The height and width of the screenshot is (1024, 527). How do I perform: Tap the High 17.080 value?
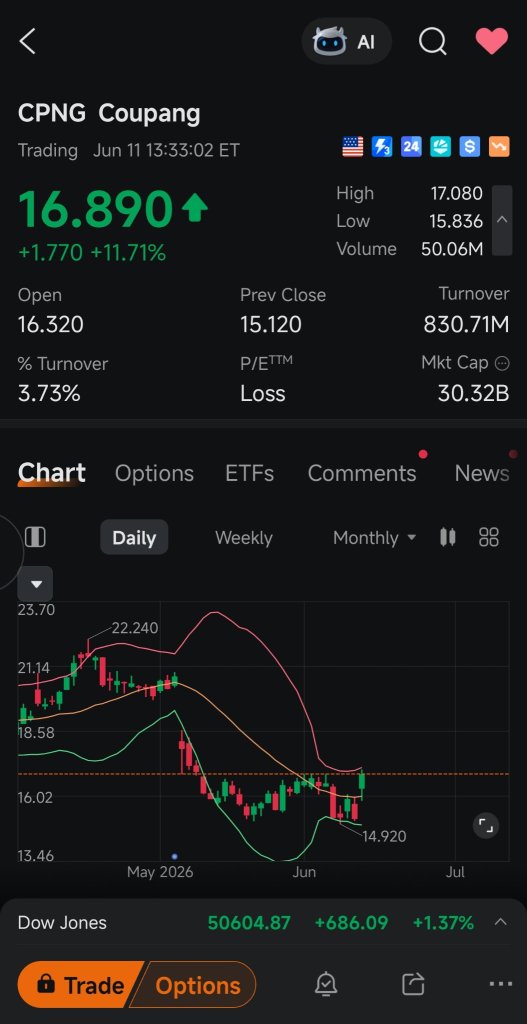tap(456, 193)
